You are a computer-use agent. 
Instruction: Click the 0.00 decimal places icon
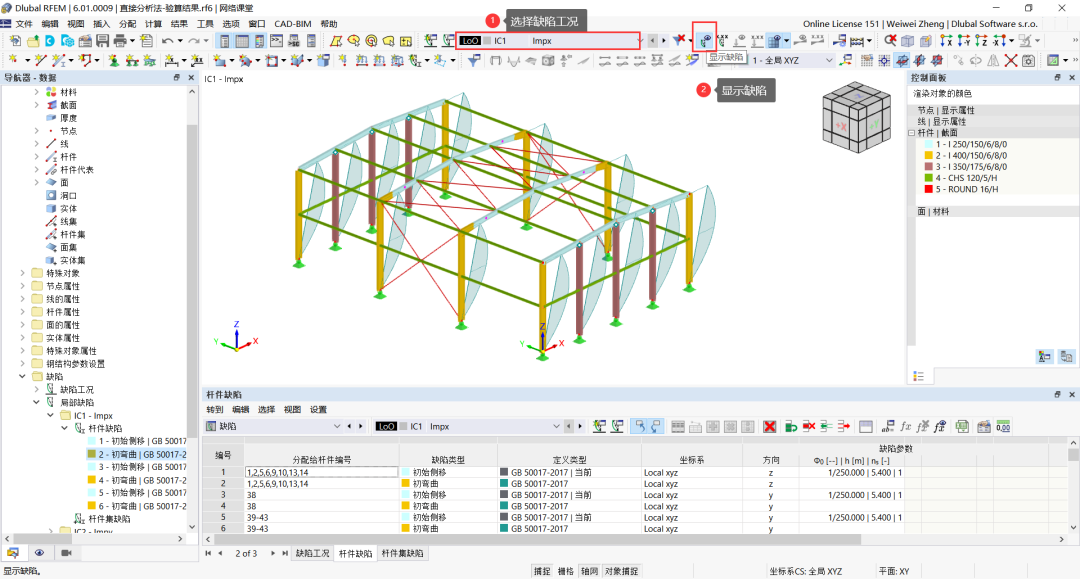point(1003,427)
